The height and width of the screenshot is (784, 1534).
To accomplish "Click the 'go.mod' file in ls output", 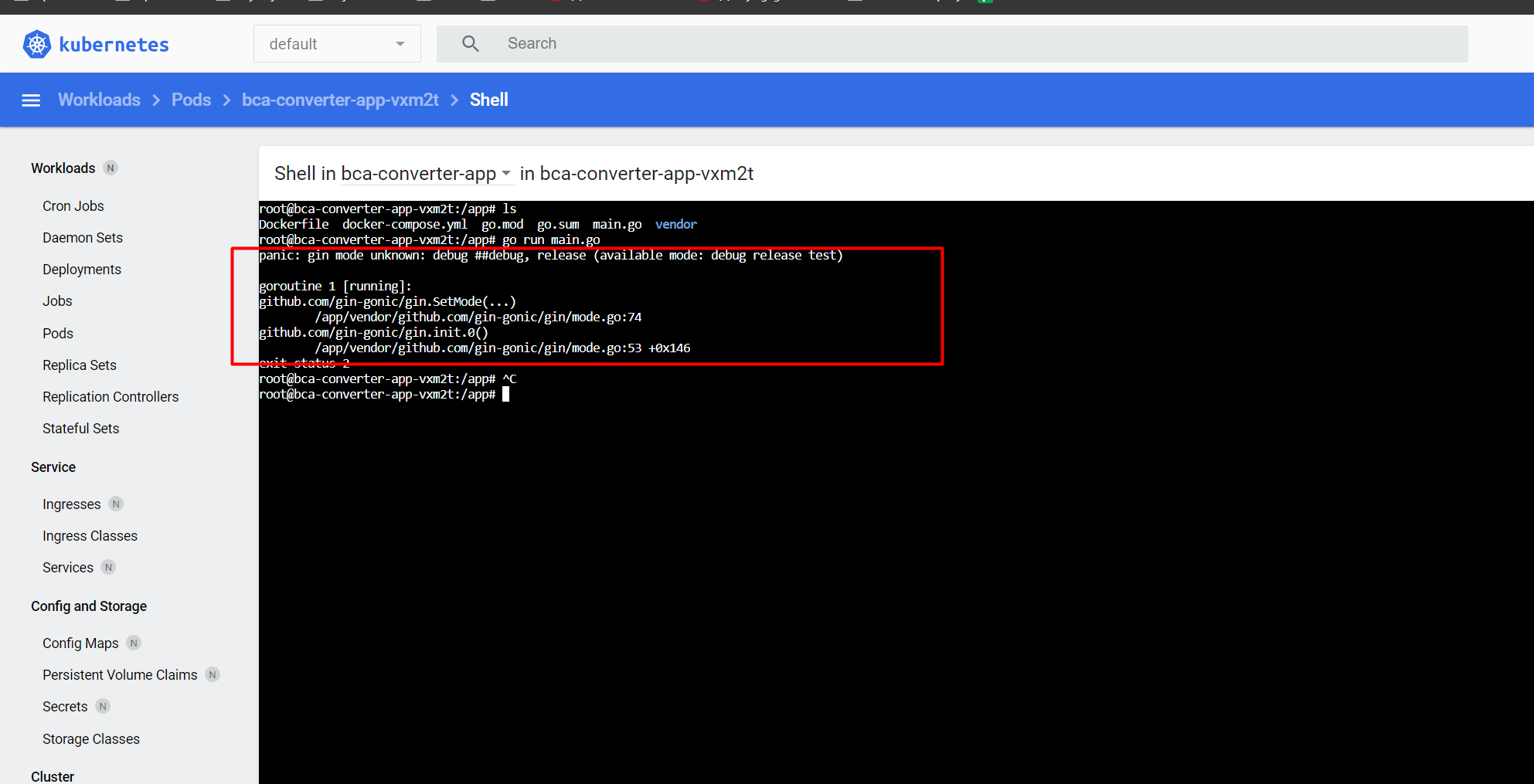I will tap(502, 224).
